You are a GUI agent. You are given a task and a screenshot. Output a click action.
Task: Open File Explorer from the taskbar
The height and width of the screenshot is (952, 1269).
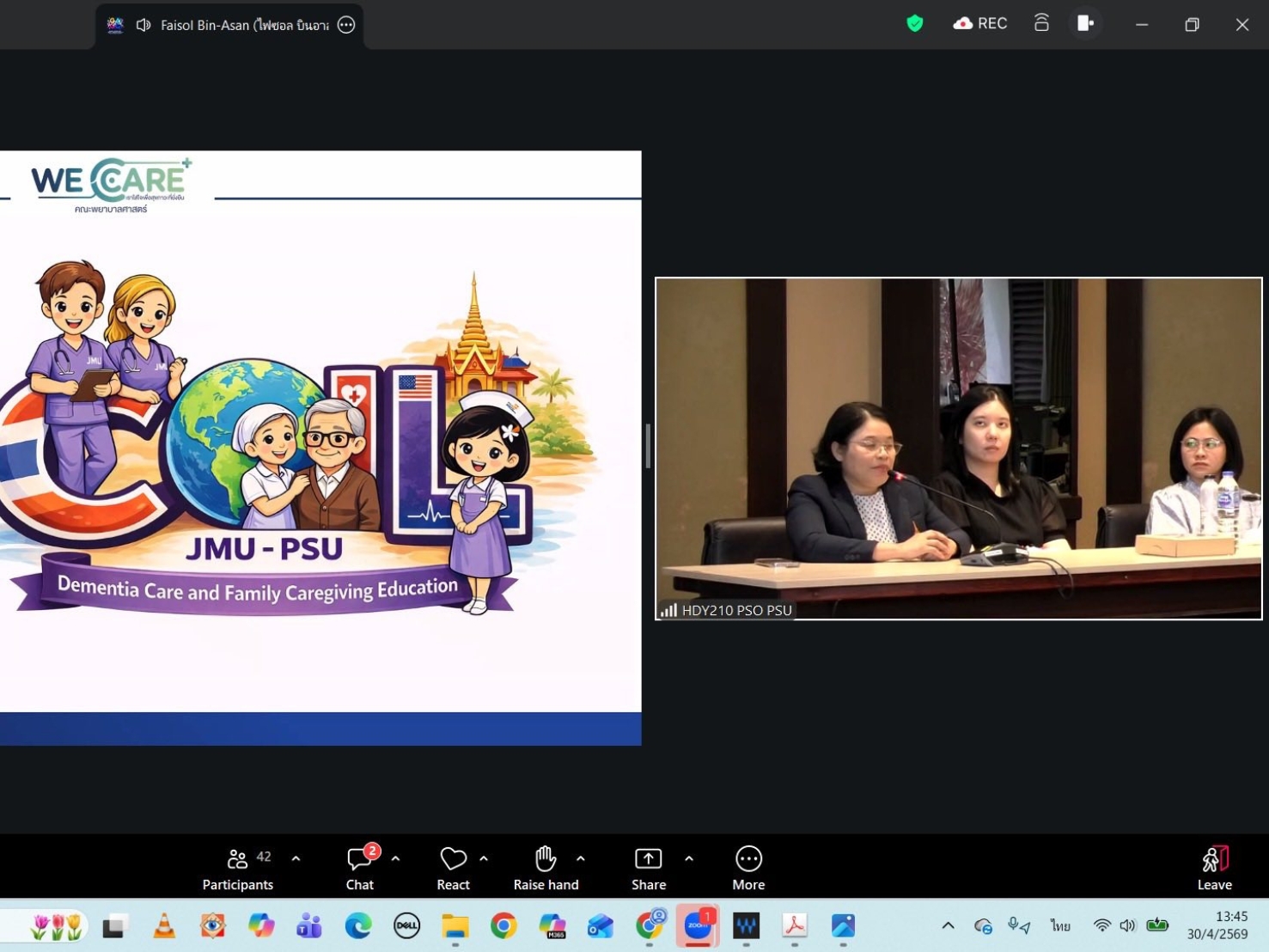click(455, 926)
